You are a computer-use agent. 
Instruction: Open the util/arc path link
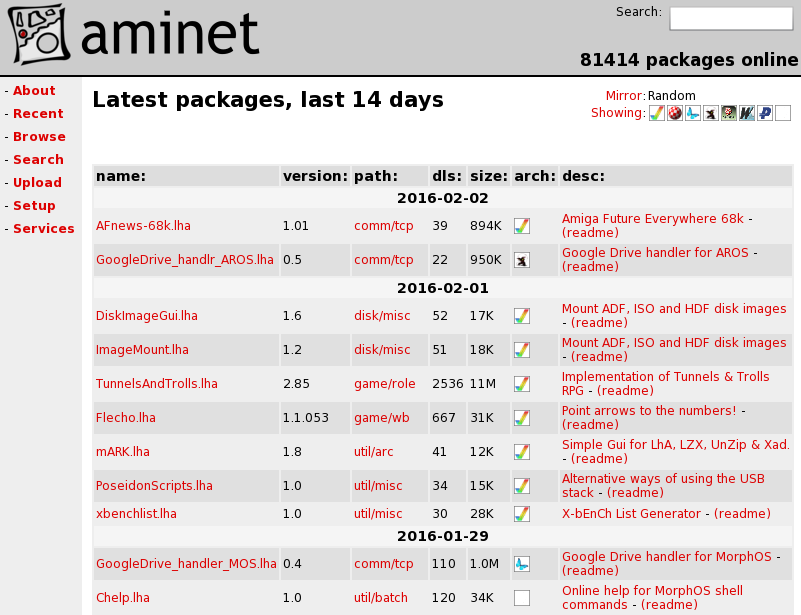(373, 452)
